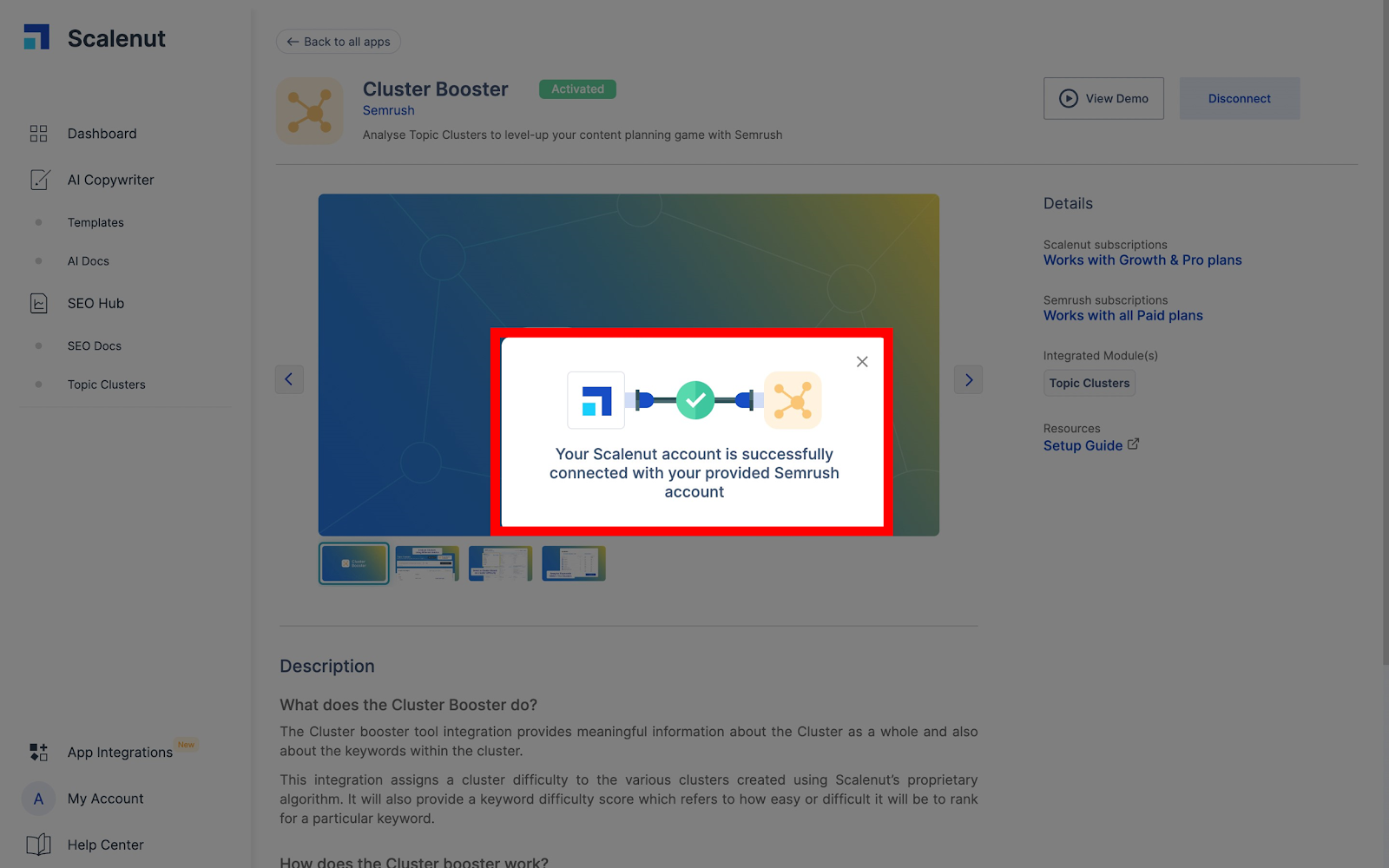Select the second screenshot thumbnail
Viewport: 1389px width, 868px height.
coord(427,563)
